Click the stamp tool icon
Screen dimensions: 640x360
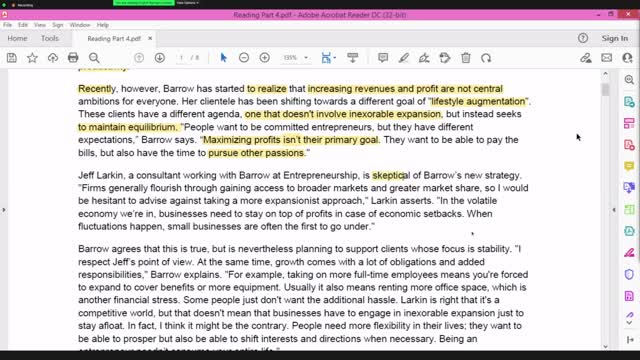(445, 58)
